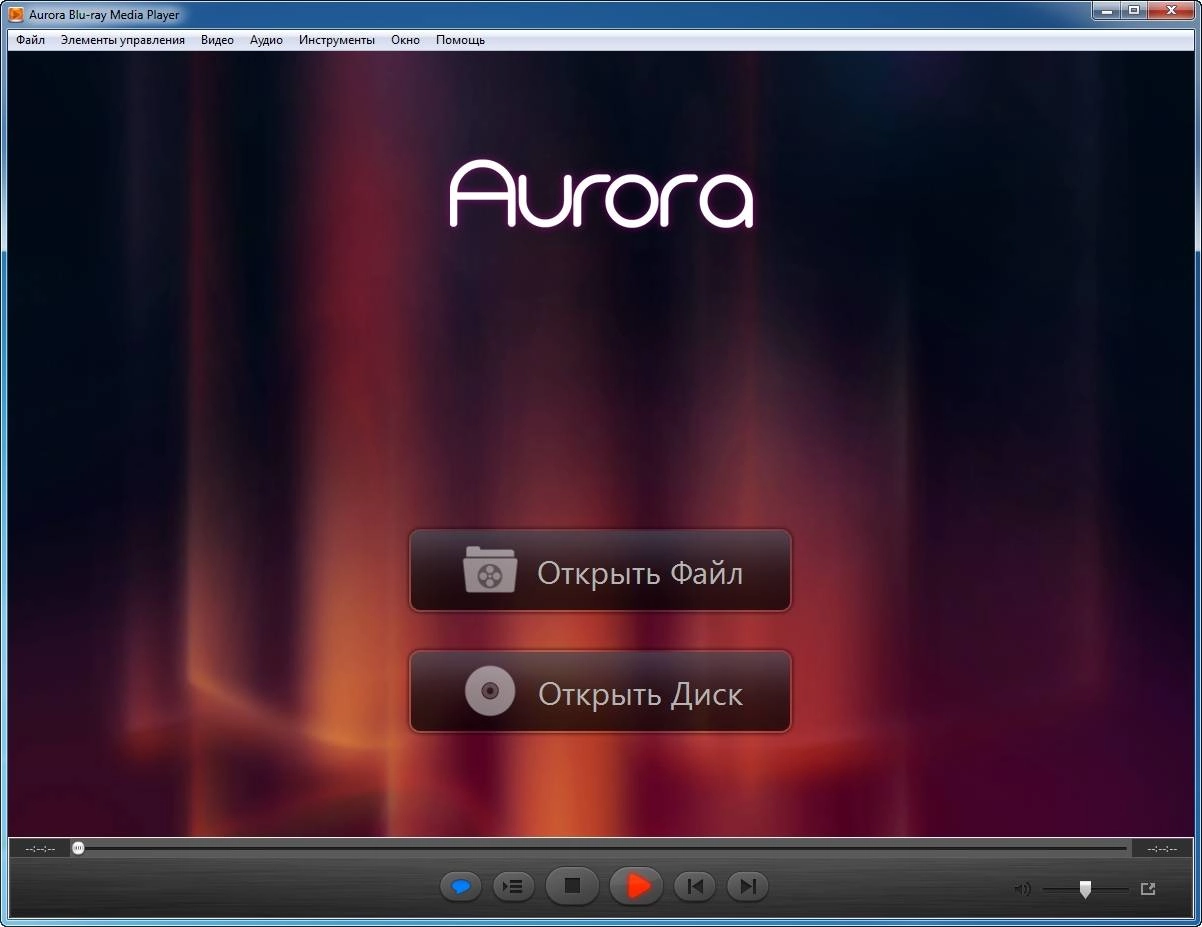The image size is (1202, 927).
Task: Close the Aurora Blu-ray Media Player window
Action: tap(1170, 11)
